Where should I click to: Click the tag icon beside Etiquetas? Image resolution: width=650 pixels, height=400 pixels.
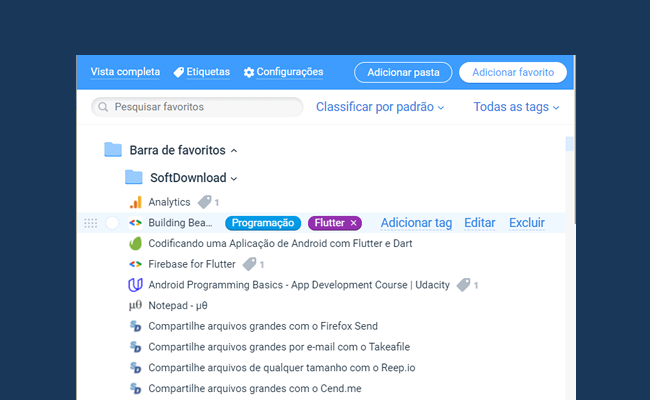click(x=179, y=73)
